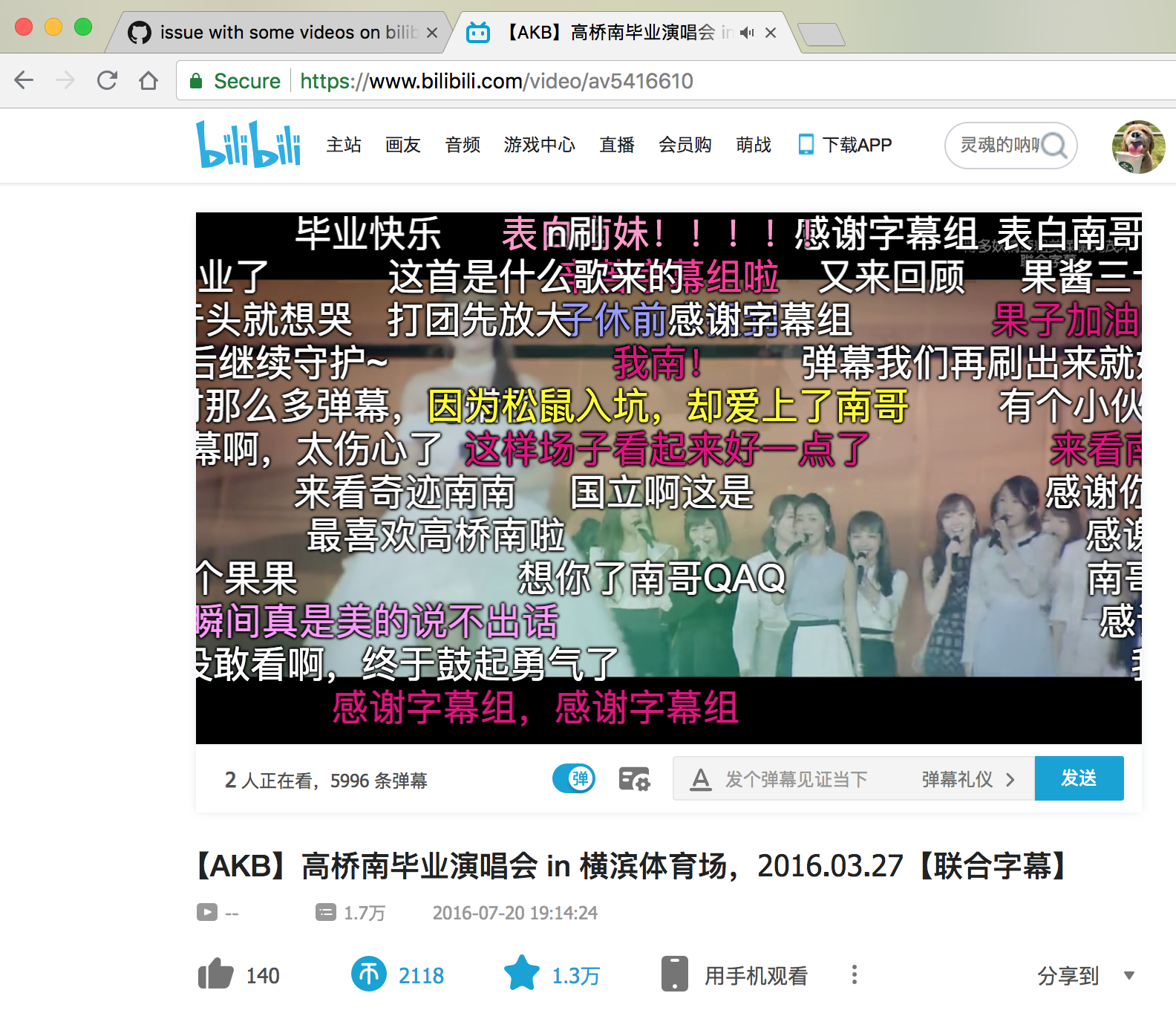Image resolution: width=1176 pixels, height=1016 pixels.
Task: Close the GitHub issue tab
Action: pos(431,33)
